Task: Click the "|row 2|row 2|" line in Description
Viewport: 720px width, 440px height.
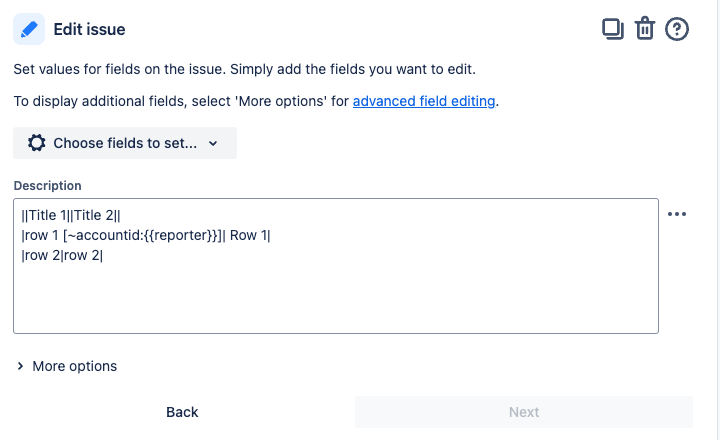Action: 62,255
